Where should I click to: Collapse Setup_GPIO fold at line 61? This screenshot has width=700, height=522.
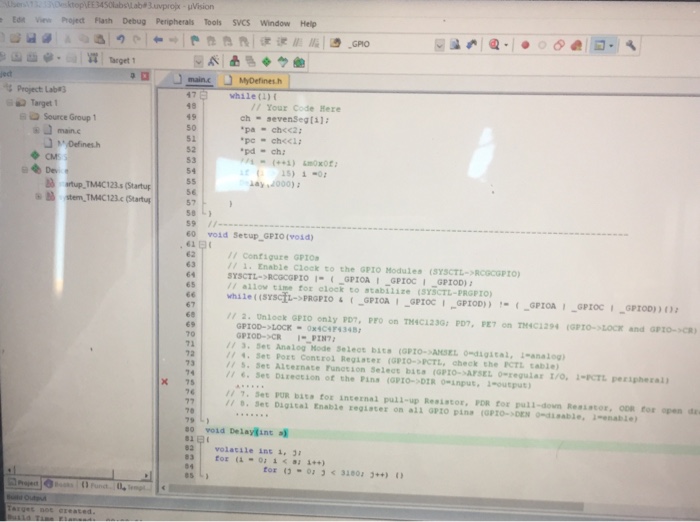point(202,245)
